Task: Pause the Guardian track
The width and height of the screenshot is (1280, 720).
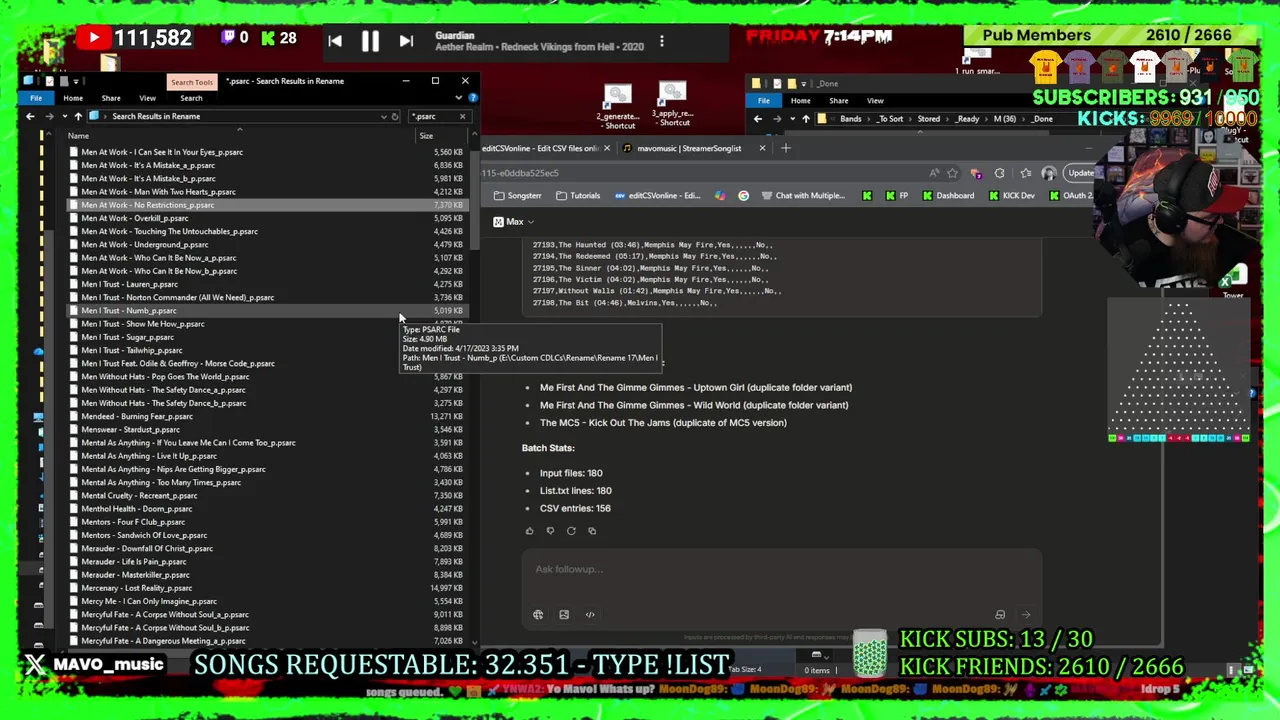Action: (x=370, y=41)
